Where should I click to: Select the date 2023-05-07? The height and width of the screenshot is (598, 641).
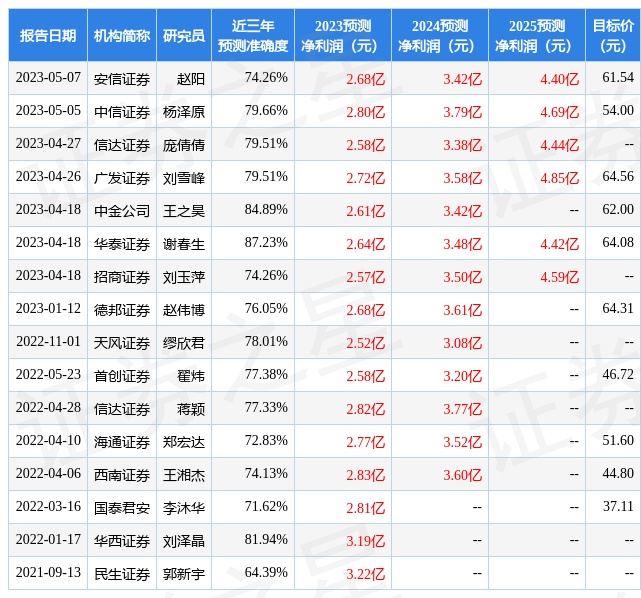48,78
